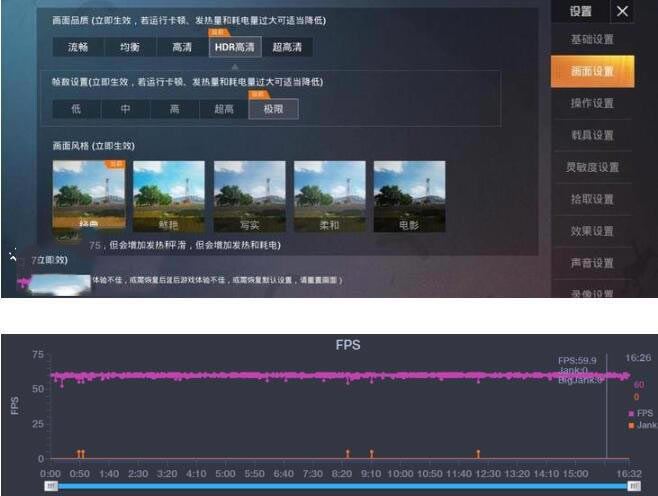The height and width of the screenshot is (496, 658).
Task: Click the 画面风格 section label
Action: (93, 146)
